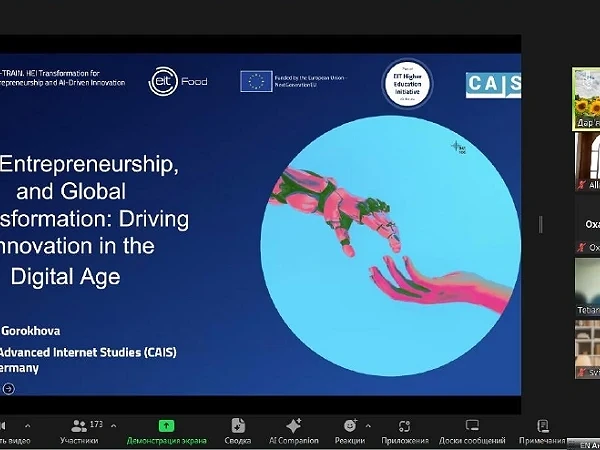Click the divider handle beside participant strip
This screenshot has height=450, width=600.
pos(541,224)
